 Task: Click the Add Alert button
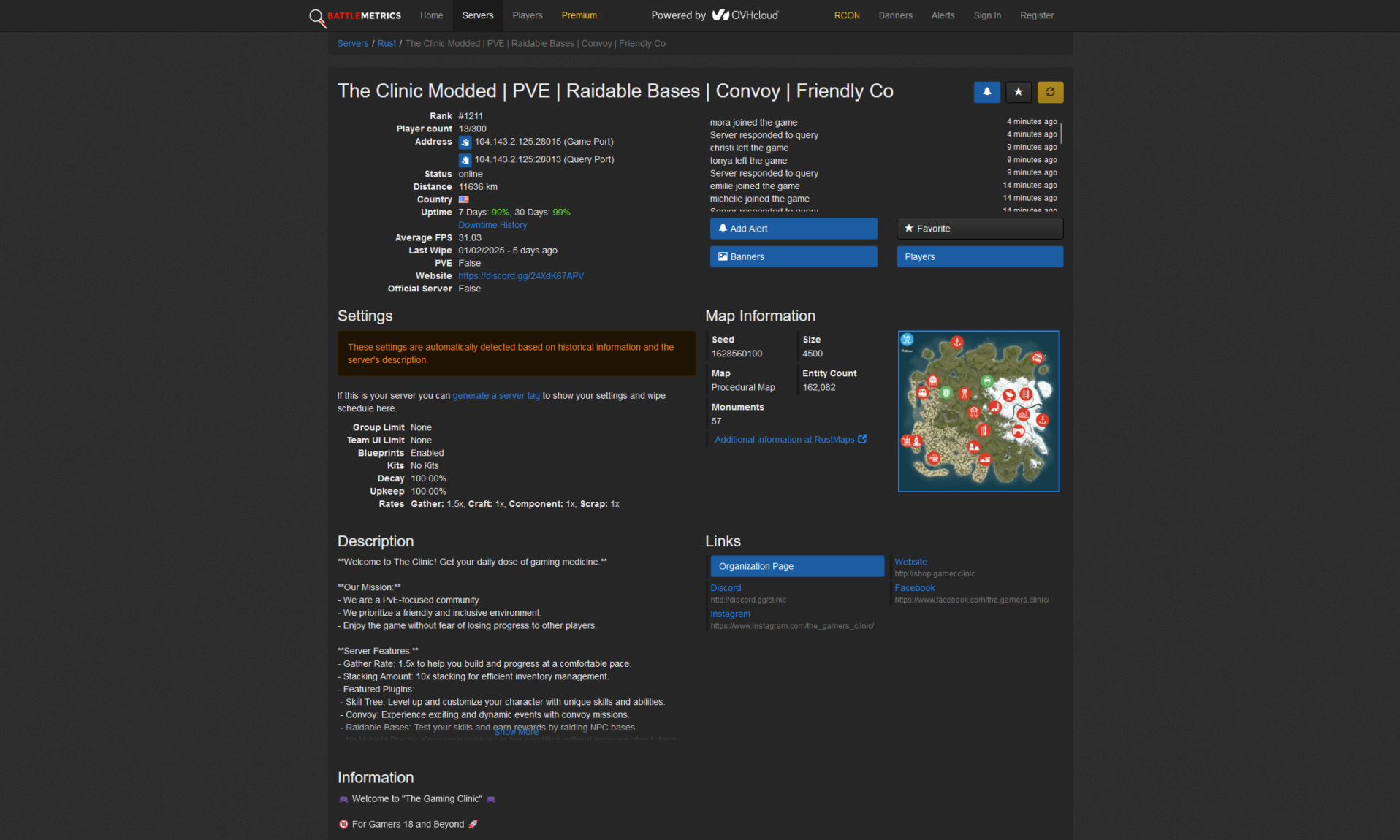pyautogui.click(x=794, y=229)
